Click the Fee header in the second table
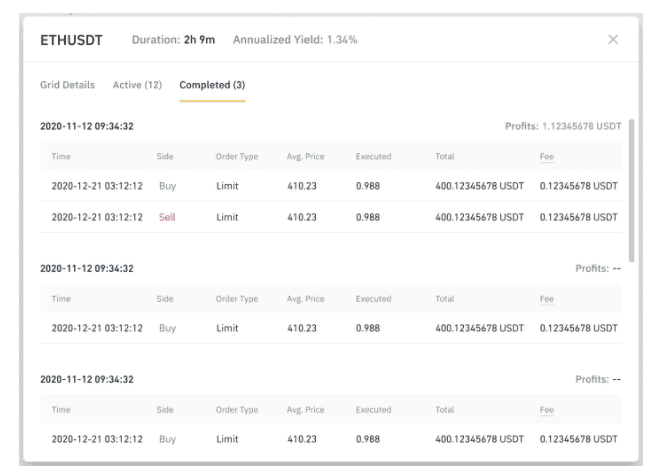 (547, 299)
